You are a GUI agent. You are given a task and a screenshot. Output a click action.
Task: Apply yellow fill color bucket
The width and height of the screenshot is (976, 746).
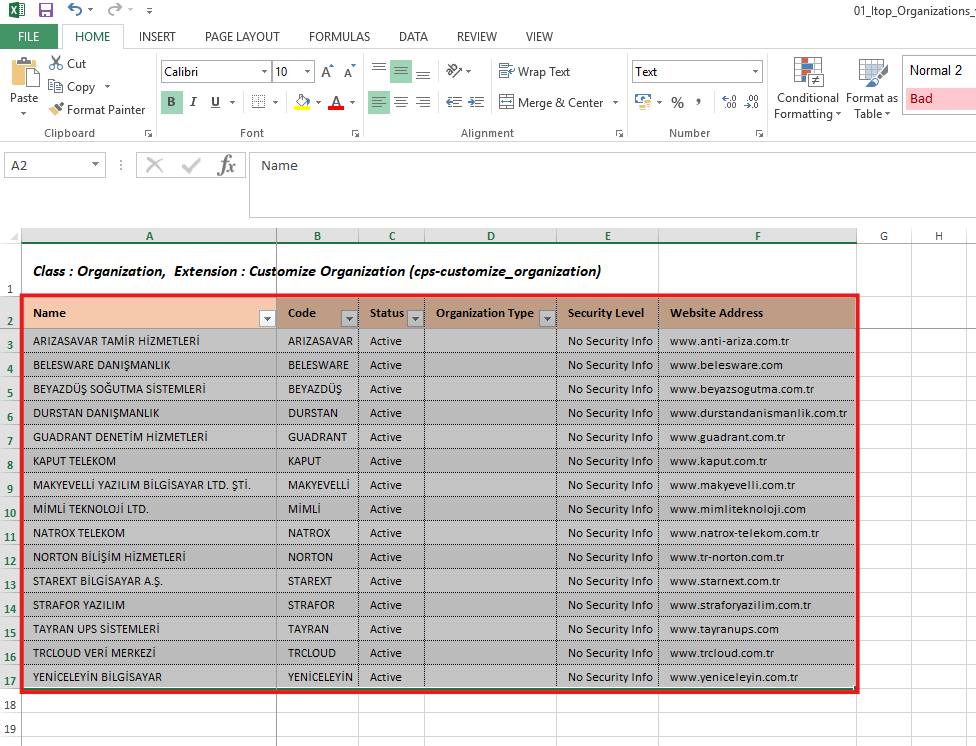[302, 102]
